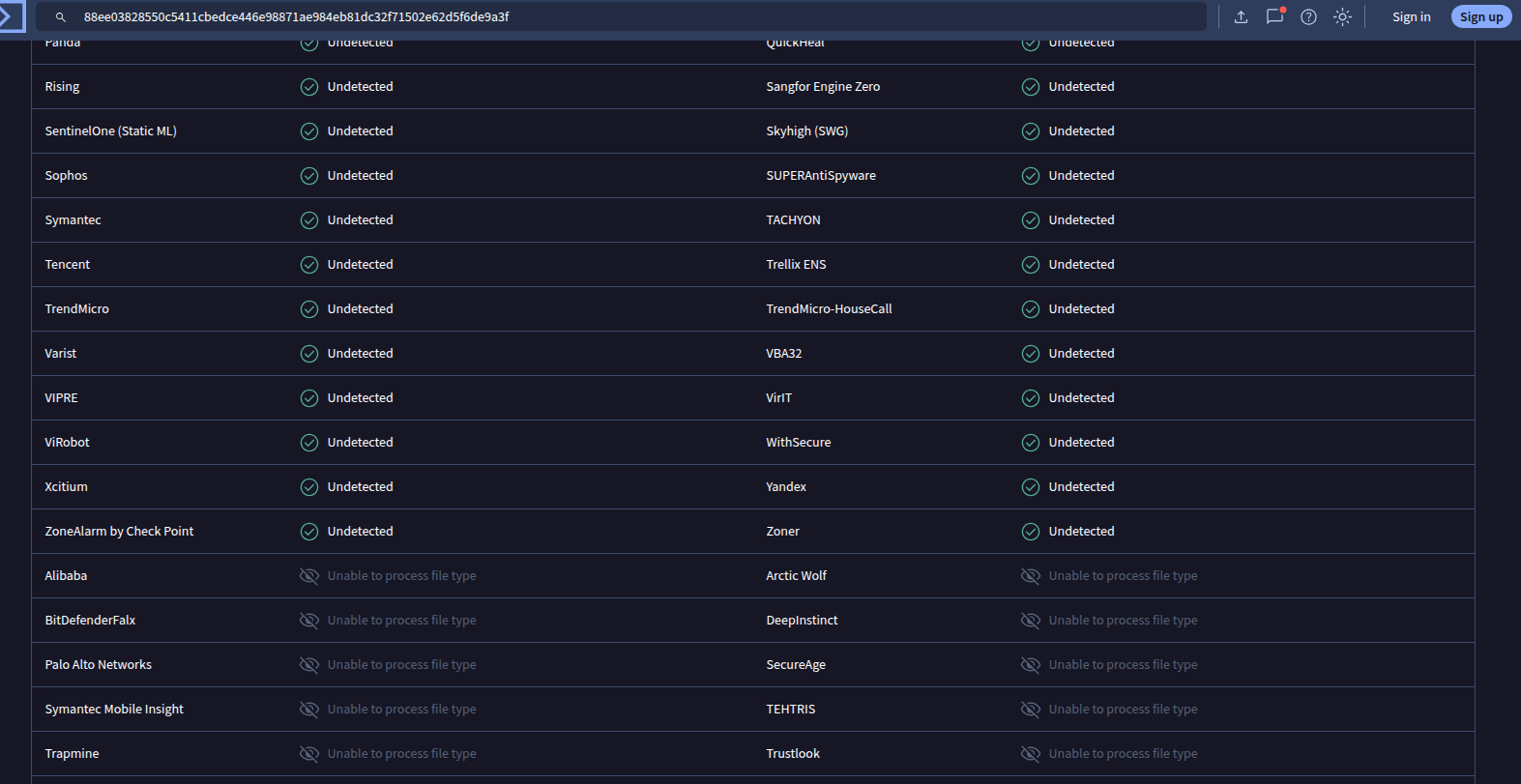1521x784 pixels.
Task: Open the notifications chat icon
Action: click(1275, 16)
